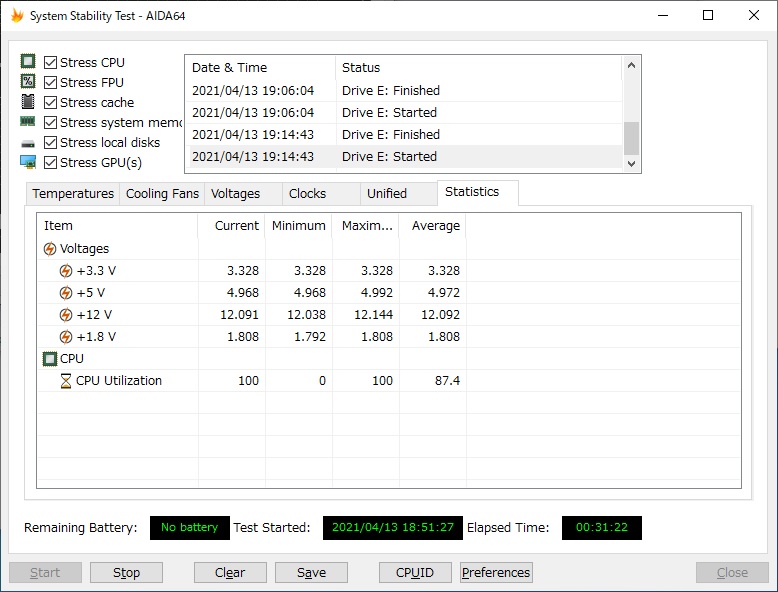Click the monitor icon beside Stress GPU(s)
778x592 pixels.
click(28, 162)
